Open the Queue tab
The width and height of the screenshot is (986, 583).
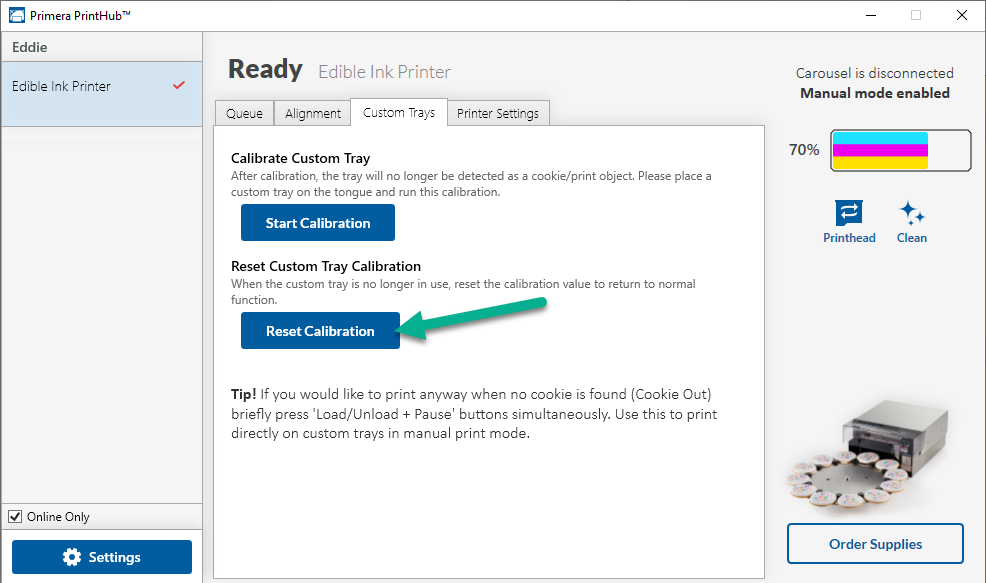pyautogui.click(x=245, y=113)
